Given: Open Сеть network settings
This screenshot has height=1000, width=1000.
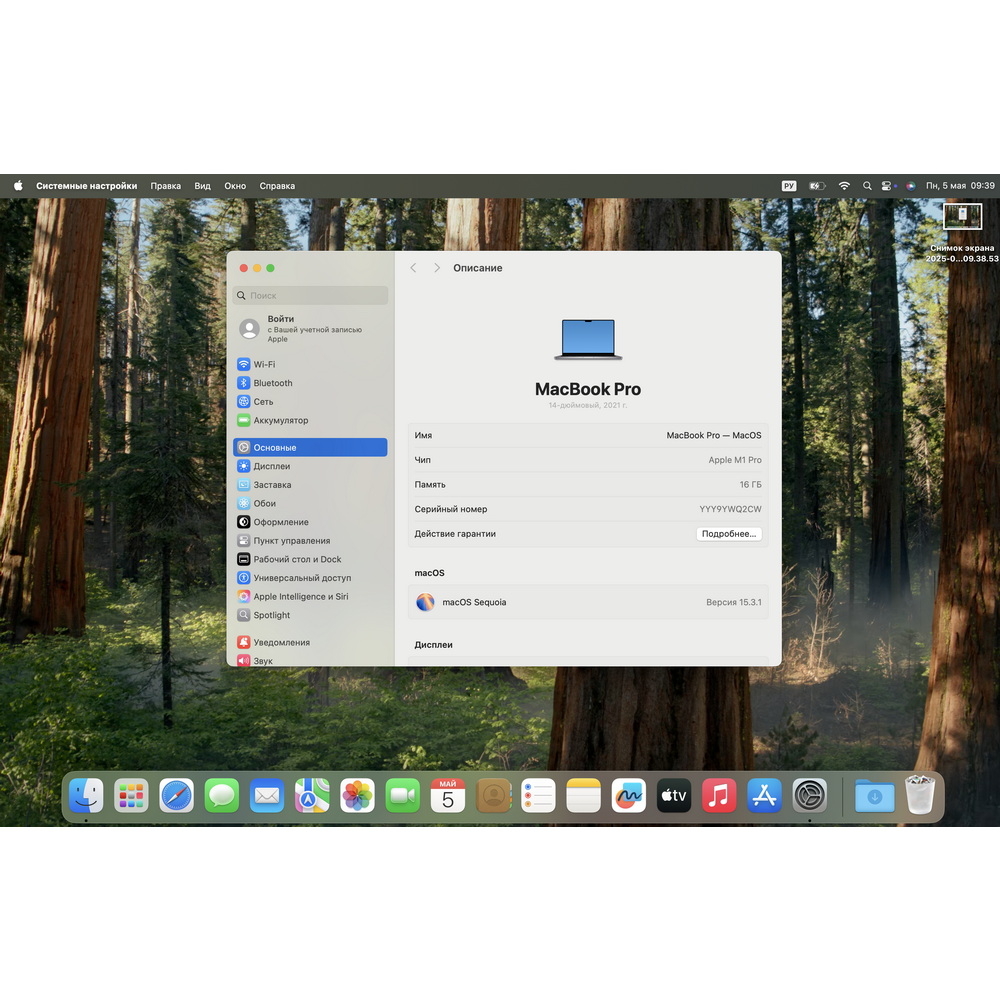Looking at the screenshot, I should click(x=311, y=401).
